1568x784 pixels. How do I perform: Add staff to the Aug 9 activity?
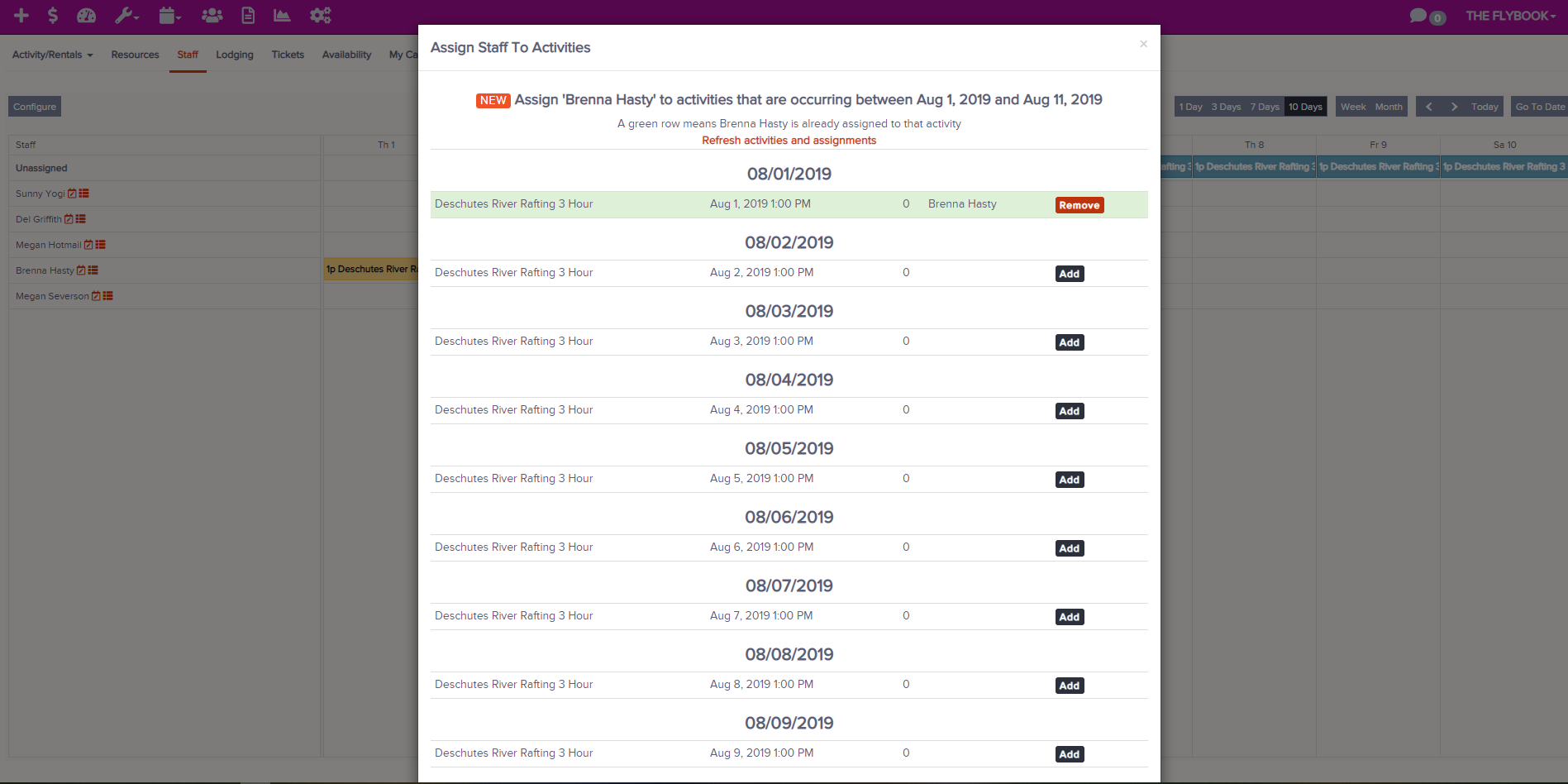click(x=1070, y=754)
